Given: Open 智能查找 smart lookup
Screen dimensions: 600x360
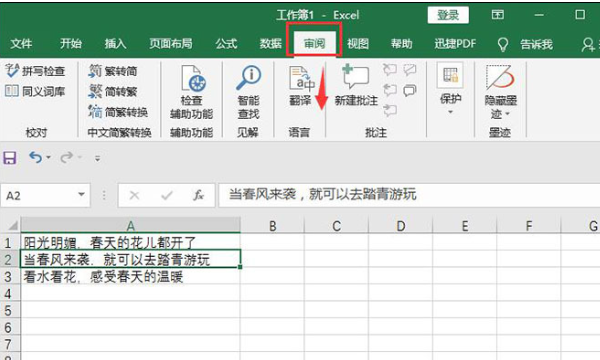Looking at the screenshot, I should coord(248,92).
